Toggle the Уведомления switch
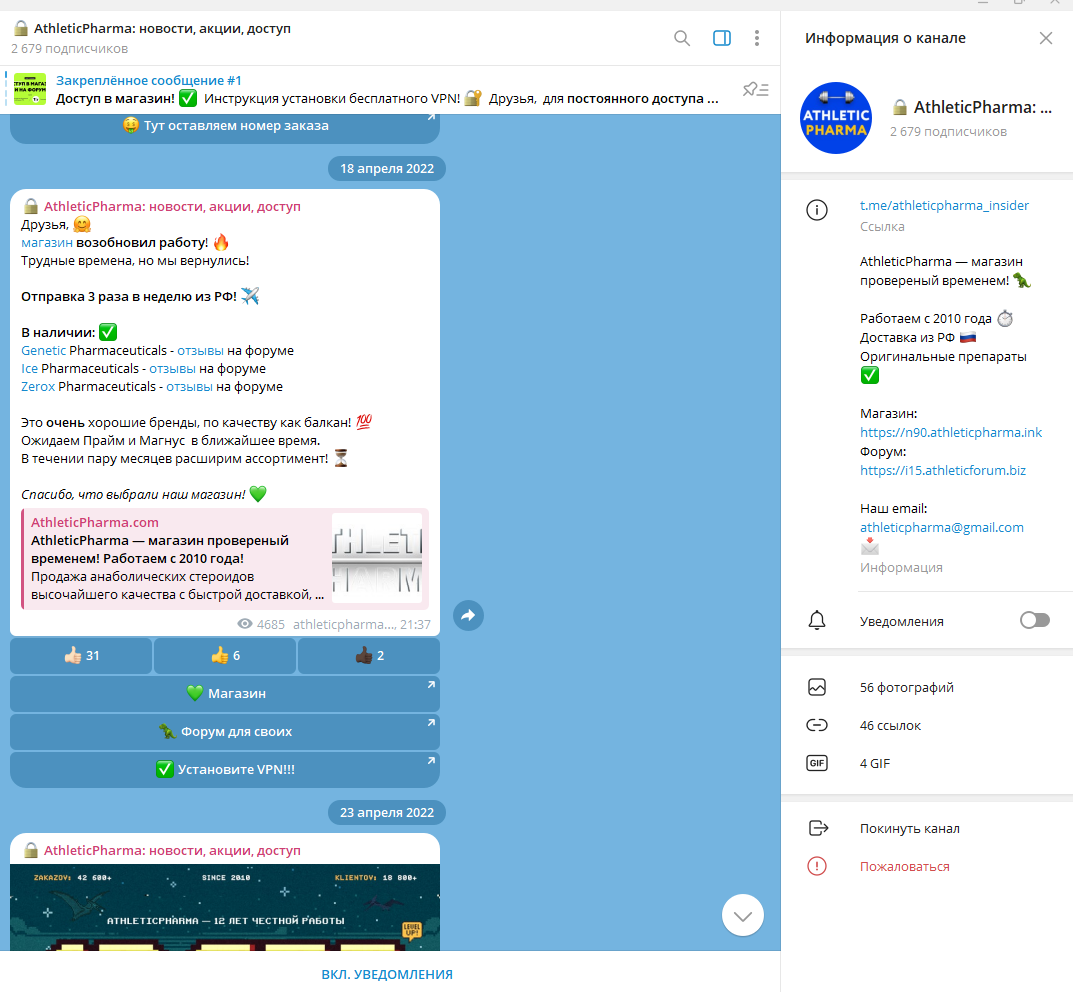This screenshot has height=992, width=1073. click(x=1034, y=621)
